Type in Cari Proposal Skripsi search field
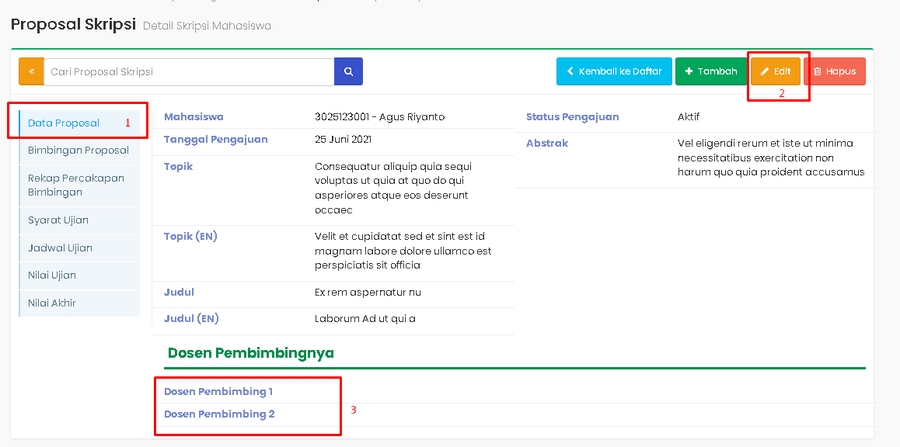Viewport: 900px width, 447px height. coord(189,72)
